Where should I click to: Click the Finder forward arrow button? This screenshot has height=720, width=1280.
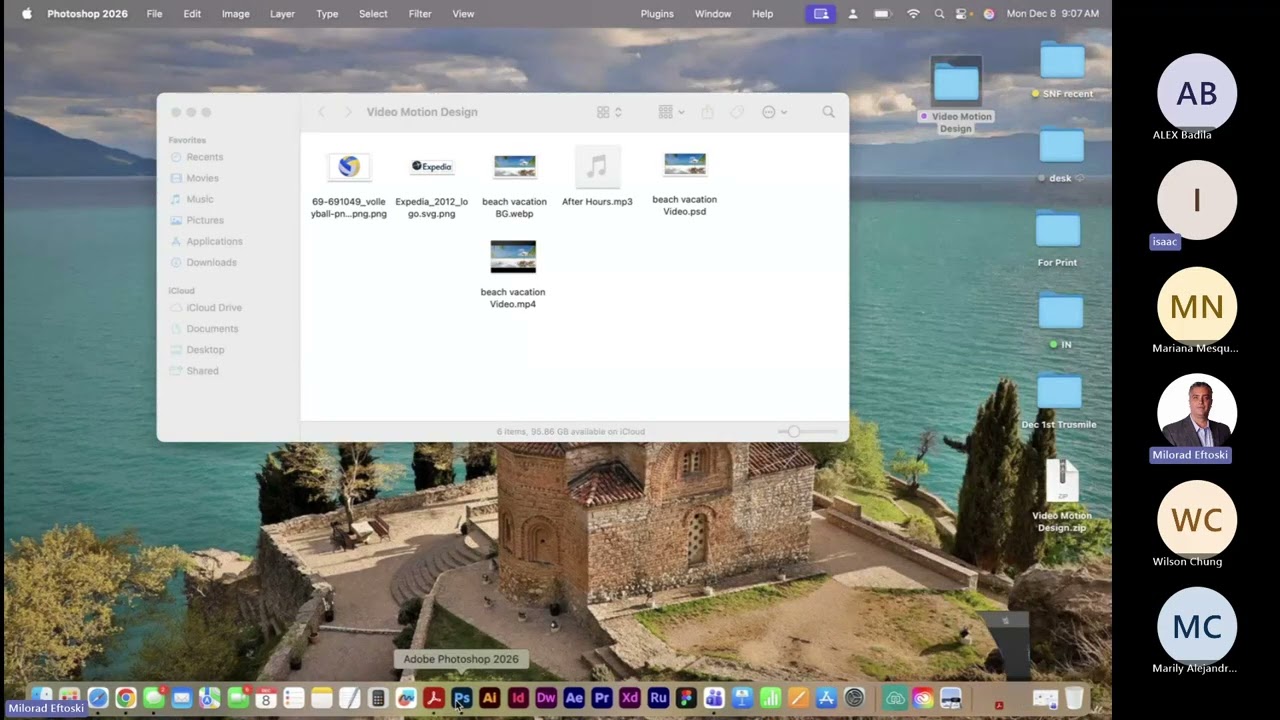pyautogui.click(x=348, y=112)
